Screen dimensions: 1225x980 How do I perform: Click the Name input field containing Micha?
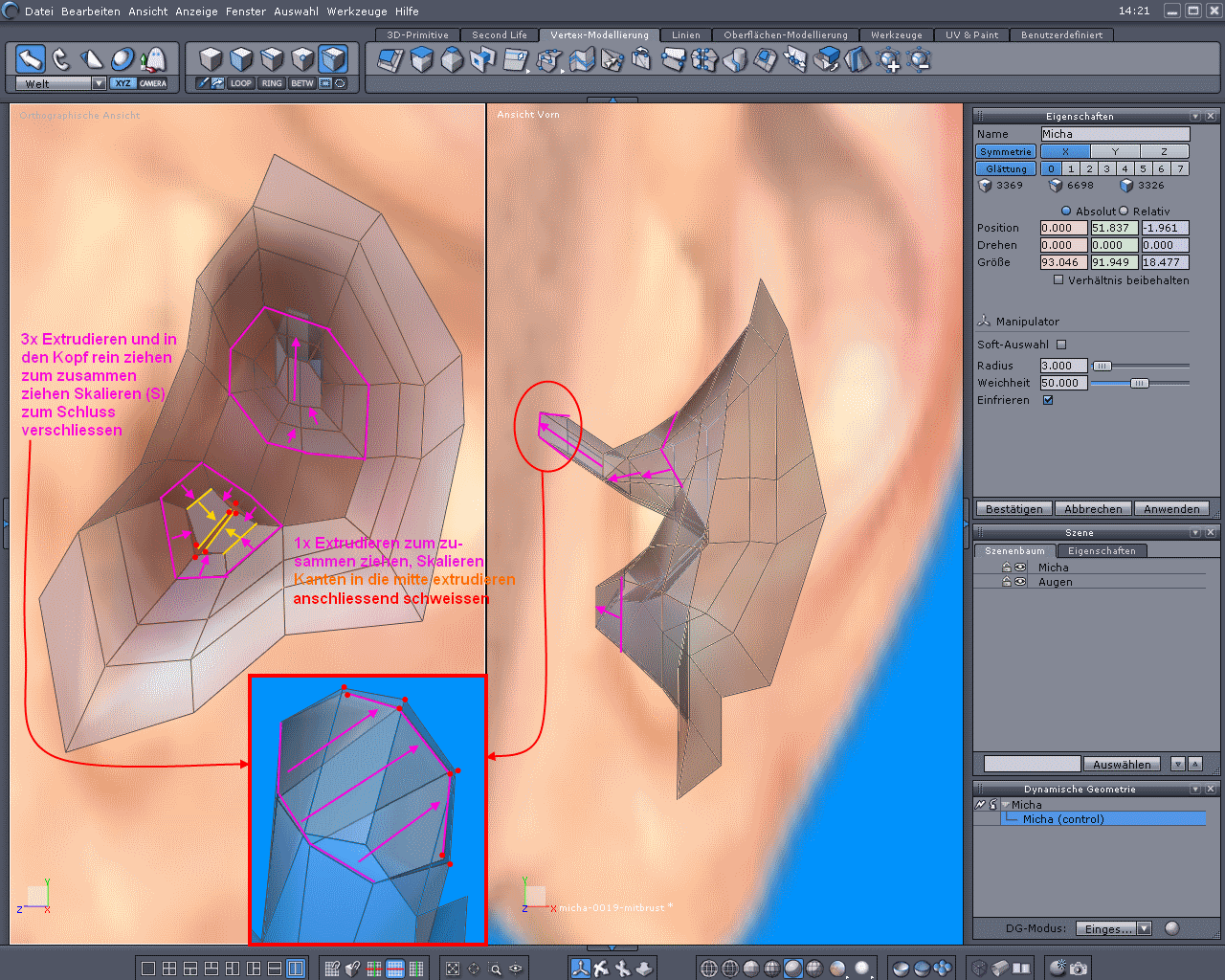pos(1115,134)
